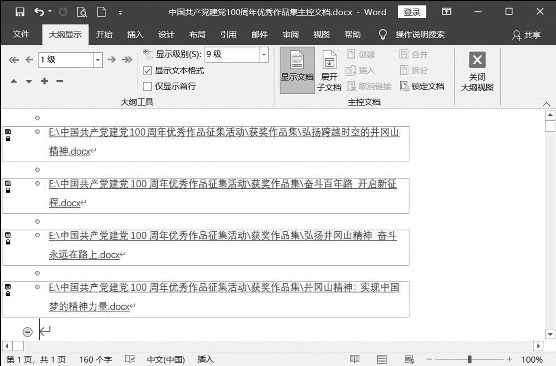Screen dimensions: 556x366
Task: Click the 合并 subdocuments button
Action: 414,55
